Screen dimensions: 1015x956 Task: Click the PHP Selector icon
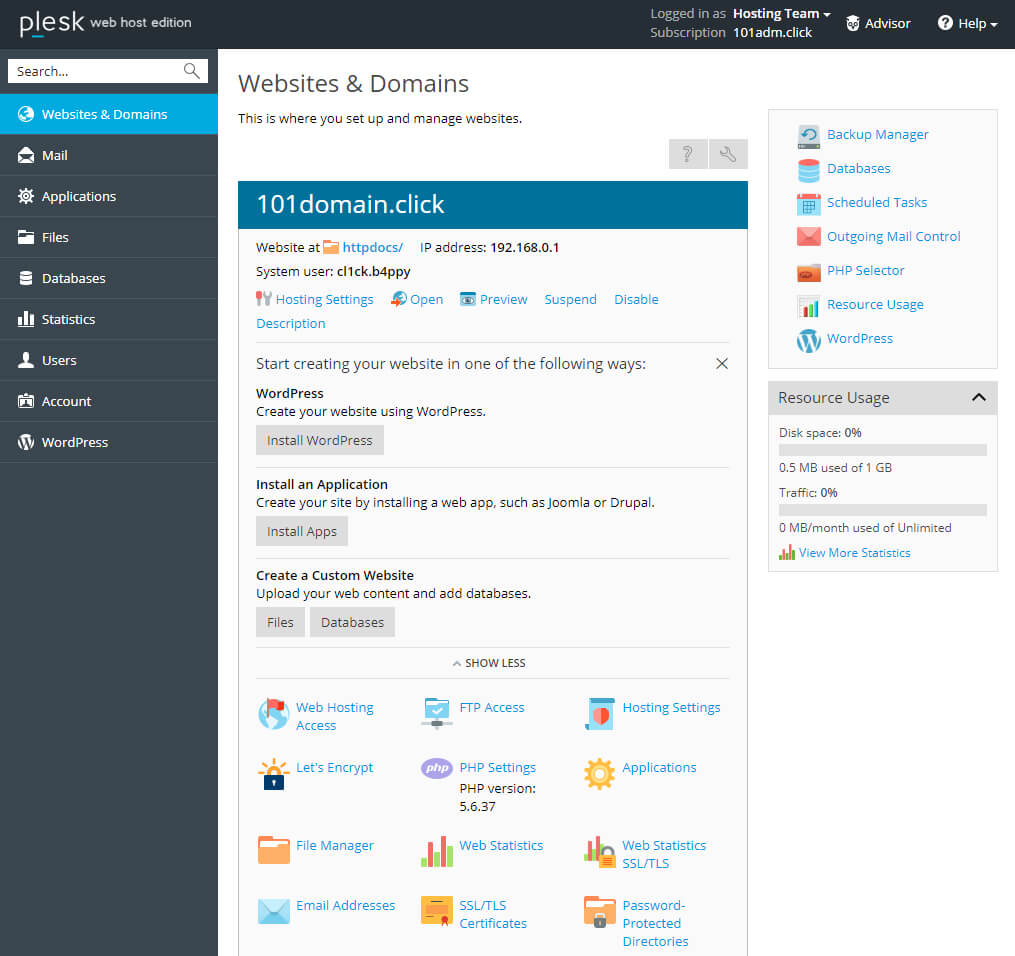point(809,272)
